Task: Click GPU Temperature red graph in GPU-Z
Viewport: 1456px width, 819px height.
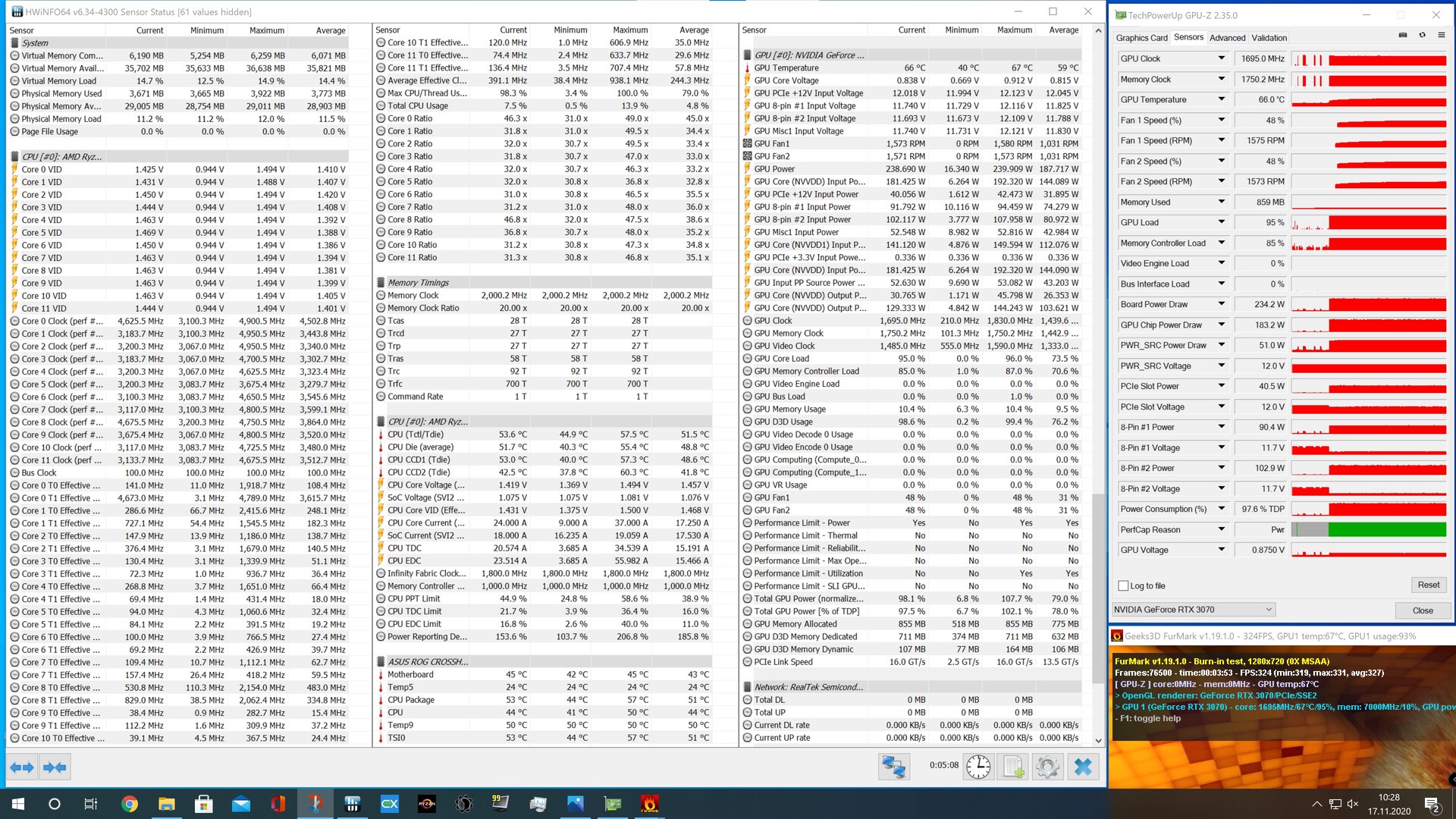Action: pyautogui.click(x=1369, y=99)
